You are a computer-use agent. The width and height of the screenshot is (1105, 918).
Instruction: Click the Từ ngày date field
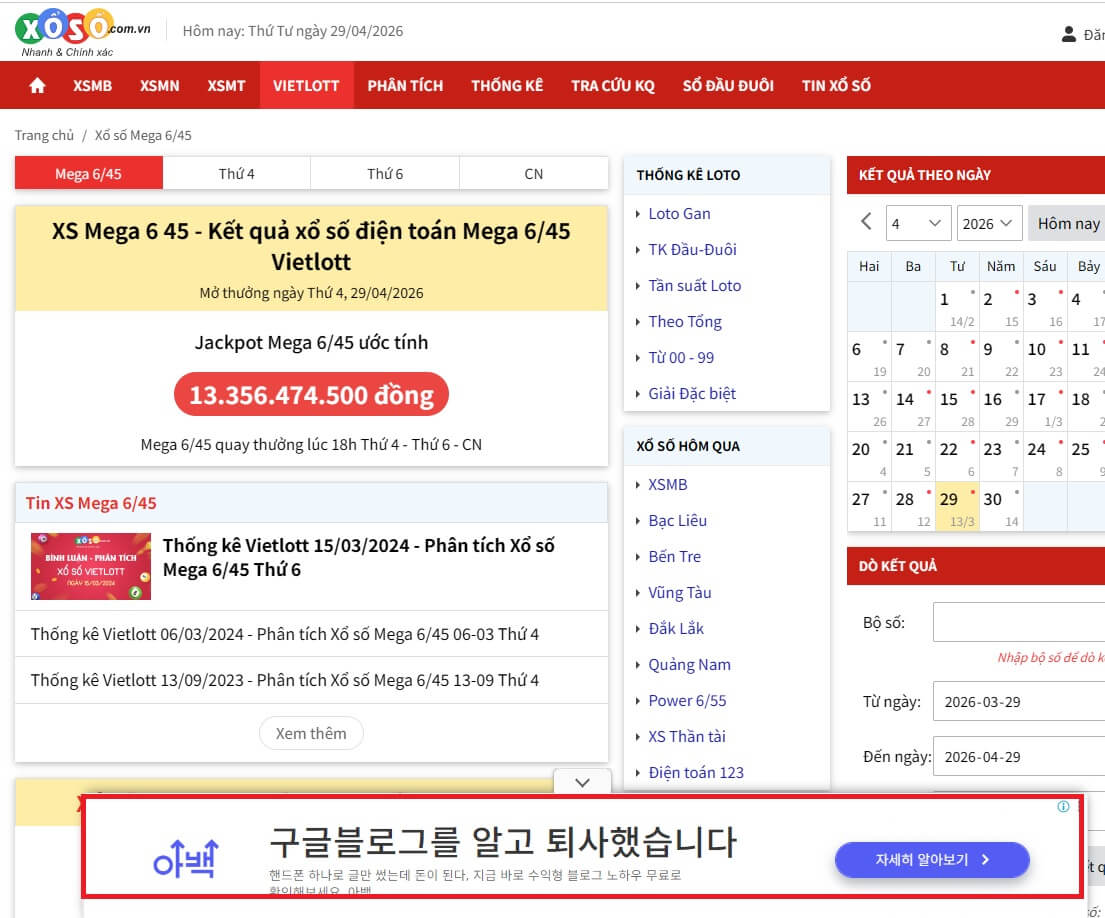[x=1019, y=702]
